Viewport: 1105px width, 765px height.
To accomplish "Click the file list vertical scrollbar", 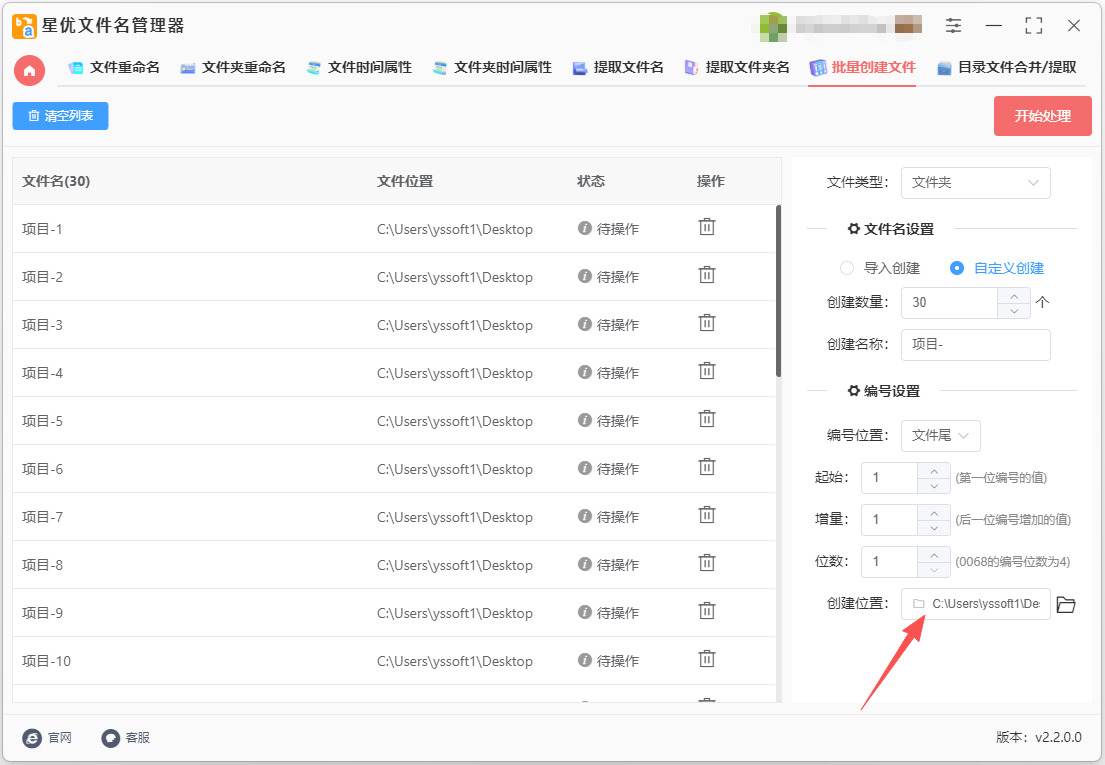I will pos(778,290).
